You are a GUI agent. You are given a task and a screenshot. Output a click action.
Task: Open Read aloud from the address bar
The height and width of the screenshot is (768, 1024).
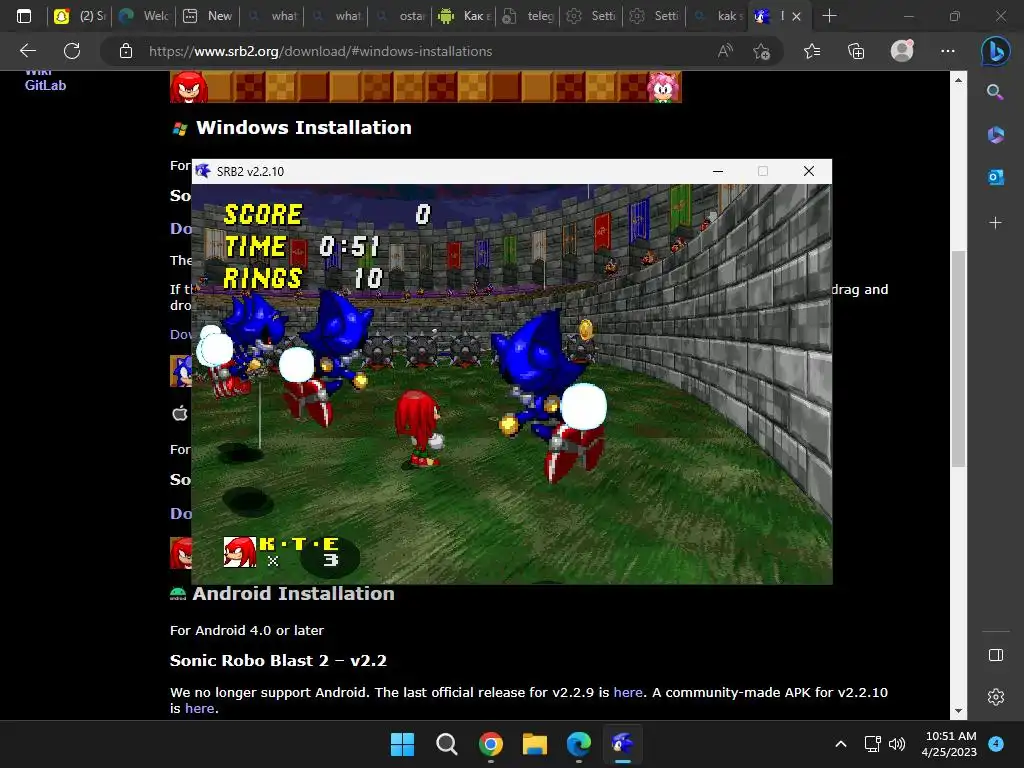725,51
